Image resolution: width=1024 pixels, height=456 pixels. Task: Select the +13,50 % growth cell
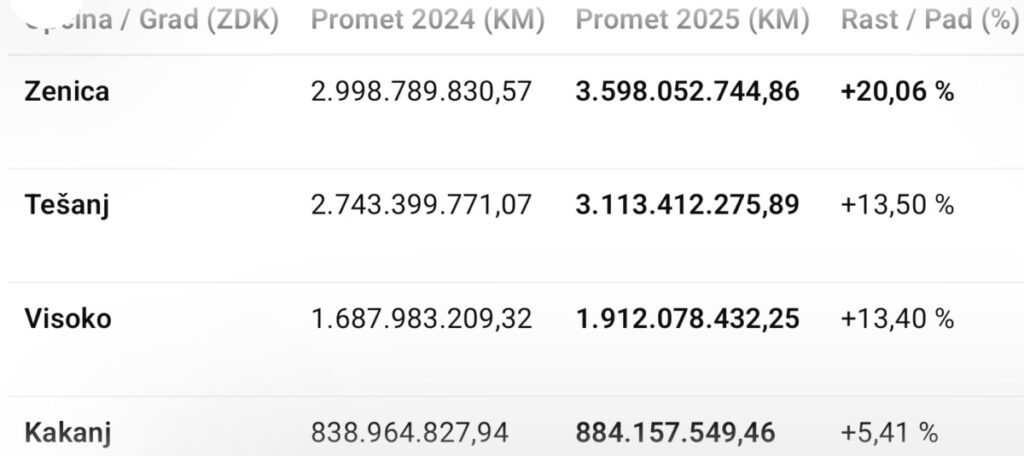(898, 206)
